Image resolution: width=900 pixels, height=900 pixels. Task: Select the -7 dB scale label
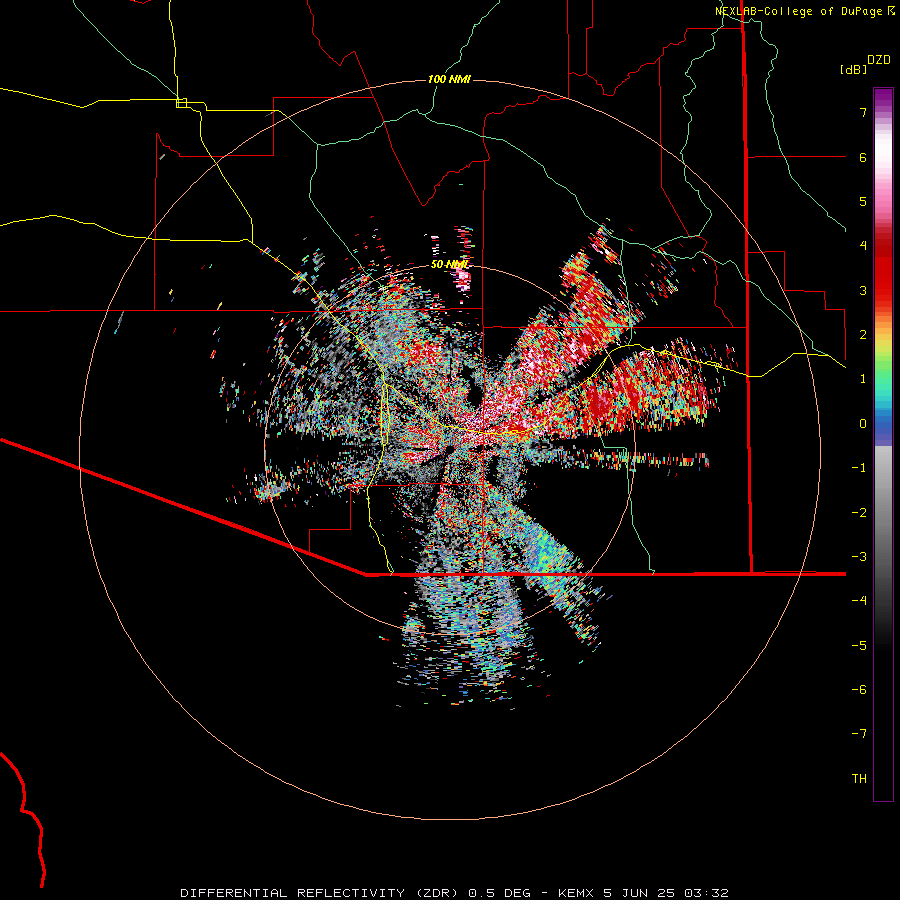pos(859,734)
